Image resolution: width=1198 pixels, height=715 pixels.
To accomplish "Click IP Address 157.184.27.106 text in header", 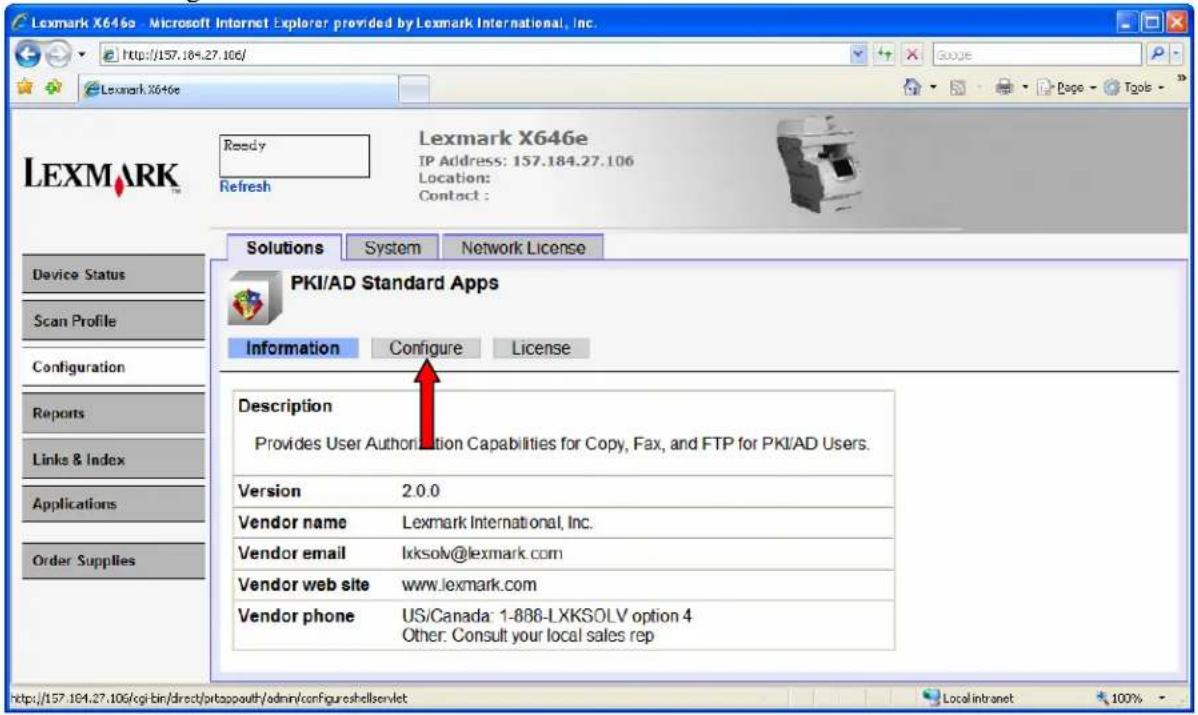I will coord(526,161).
